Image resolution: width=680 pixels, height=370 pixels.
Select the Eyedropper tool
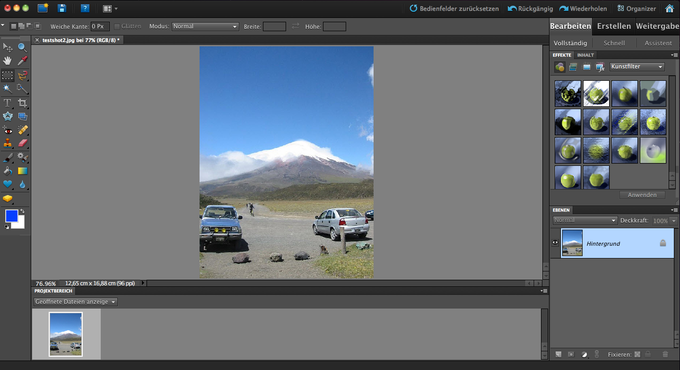point(22,61)
